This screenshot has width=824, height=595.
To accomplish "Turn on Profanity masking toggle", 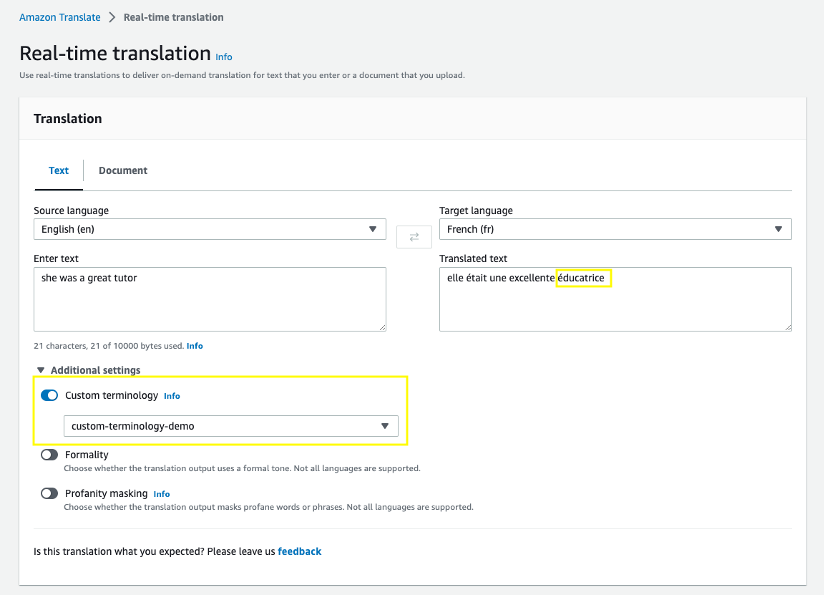I will click(x=49, y=493).
